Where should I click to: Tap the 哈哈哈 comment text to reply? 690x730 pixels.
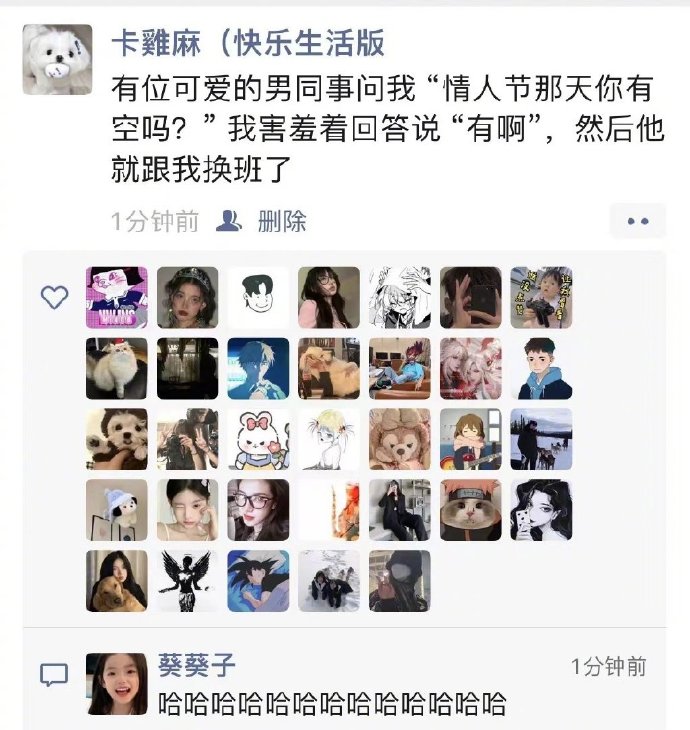click(x=332, y=703)
